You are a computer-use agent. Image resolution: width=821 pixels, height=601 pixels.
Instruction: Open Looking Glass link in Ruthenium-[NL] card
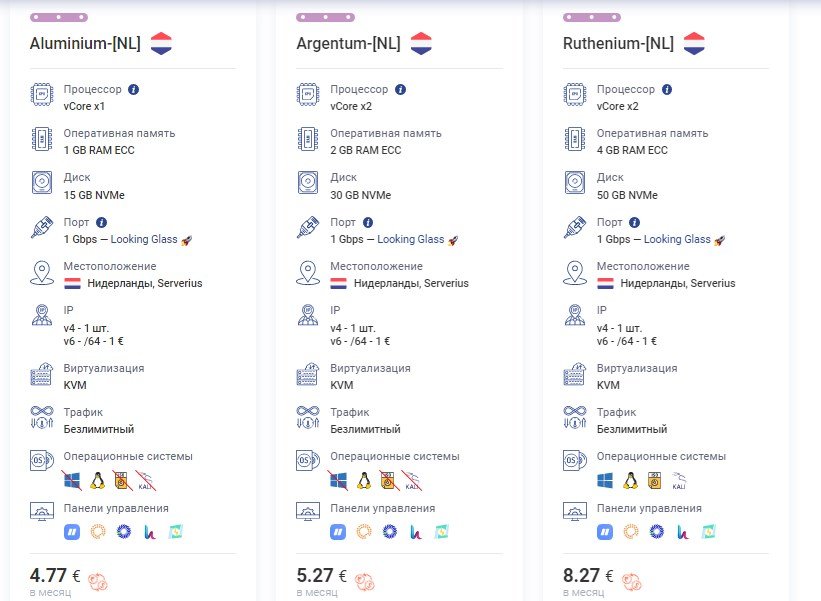[x=677, y=239]
